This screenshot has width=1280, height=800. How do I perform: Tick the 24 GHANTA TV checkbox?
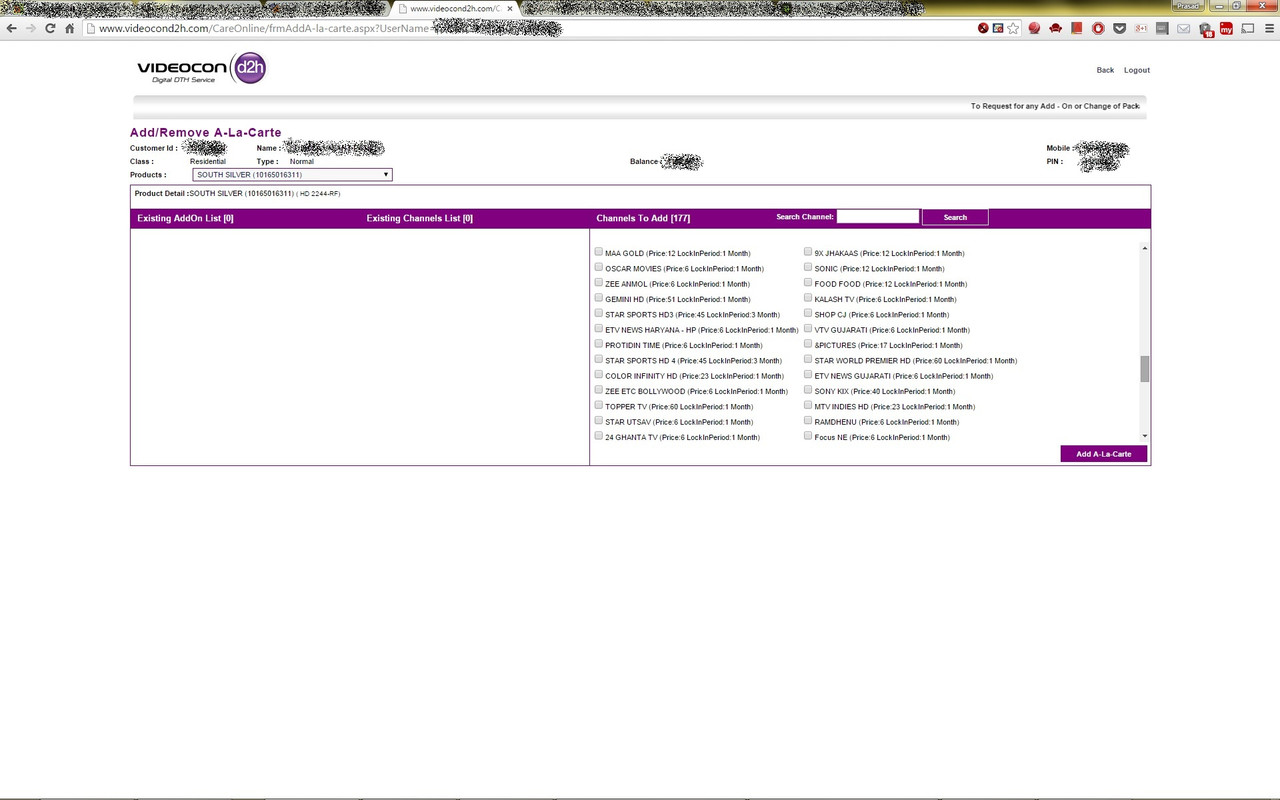pos(599,436)
